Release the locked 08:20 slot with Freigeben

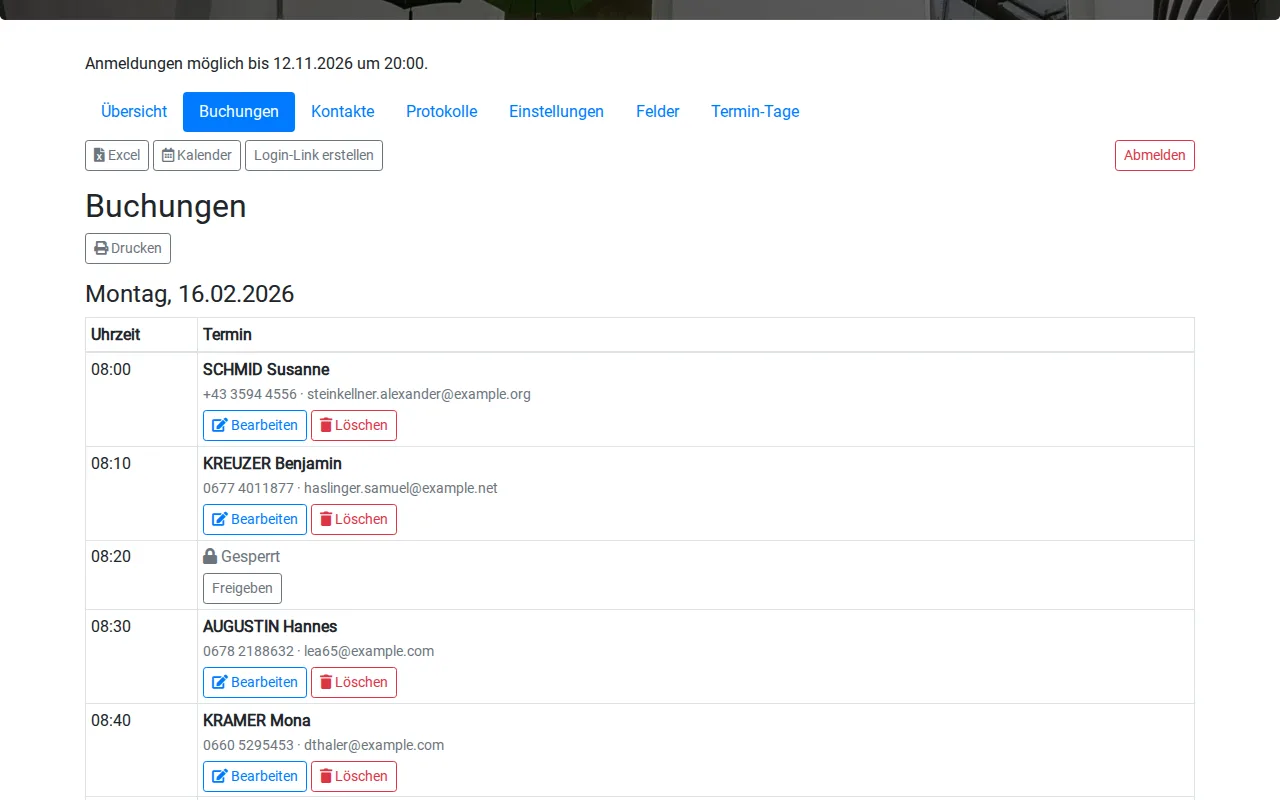click(242, 588)
